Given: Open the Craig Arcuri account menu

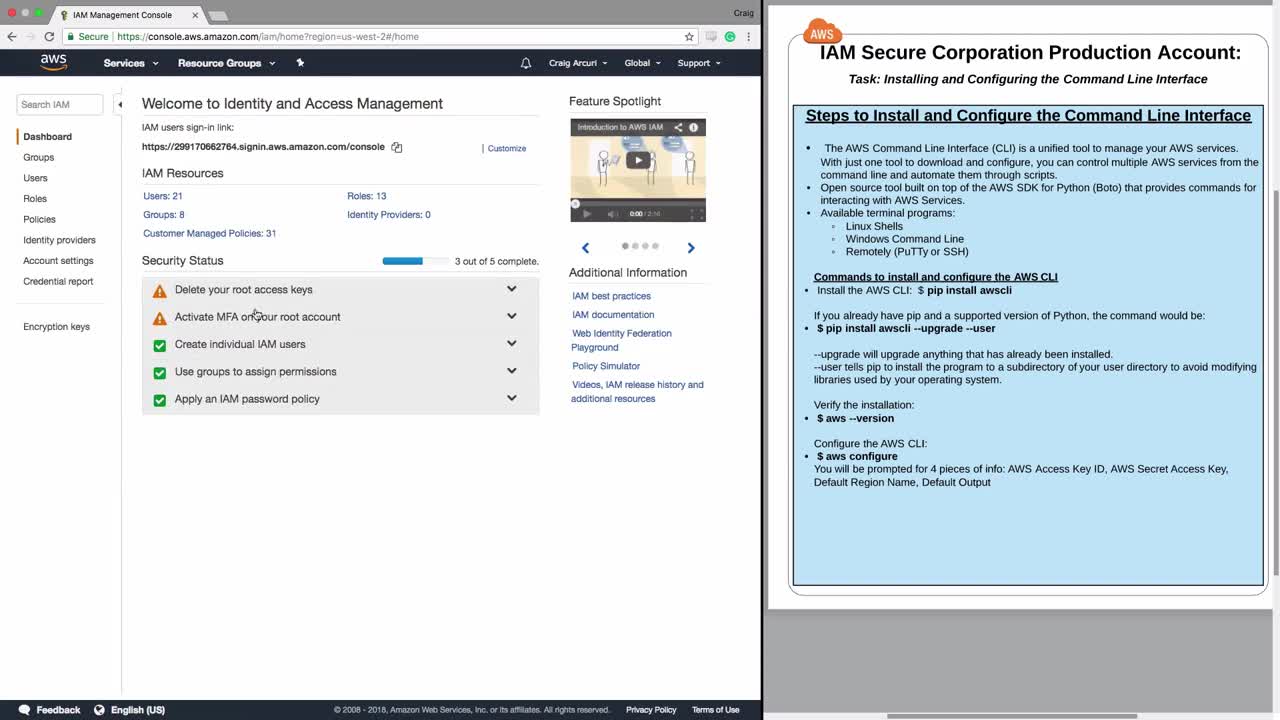Looking at the screenshot, I should tap(578, 63).
